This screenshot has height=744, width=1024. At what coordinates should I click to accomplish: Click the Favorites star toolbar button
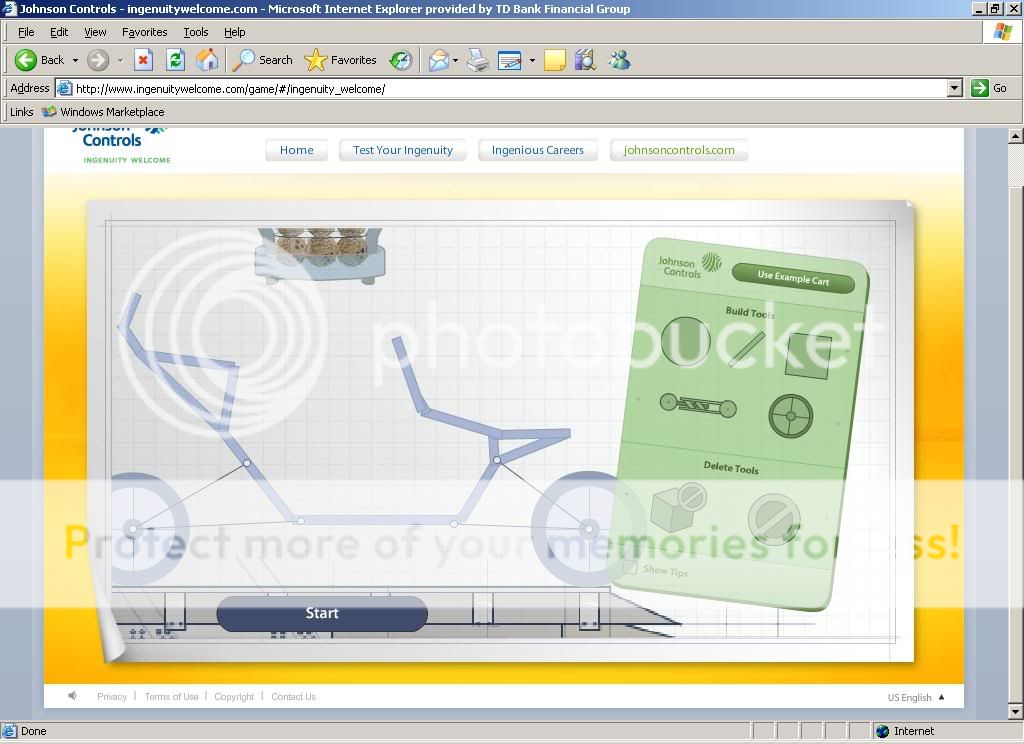click(340, 60)
